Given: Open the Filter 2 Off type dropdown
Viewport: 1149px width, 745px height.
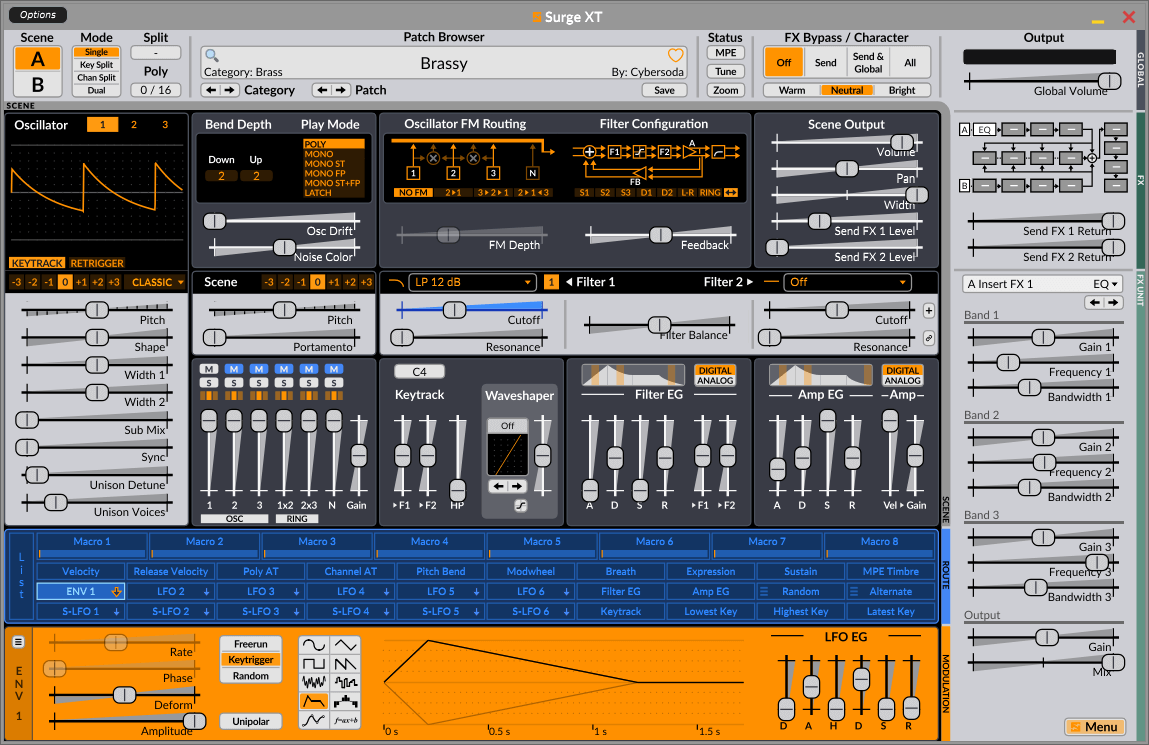Looking at the screenshot, I should coord(848,282).
